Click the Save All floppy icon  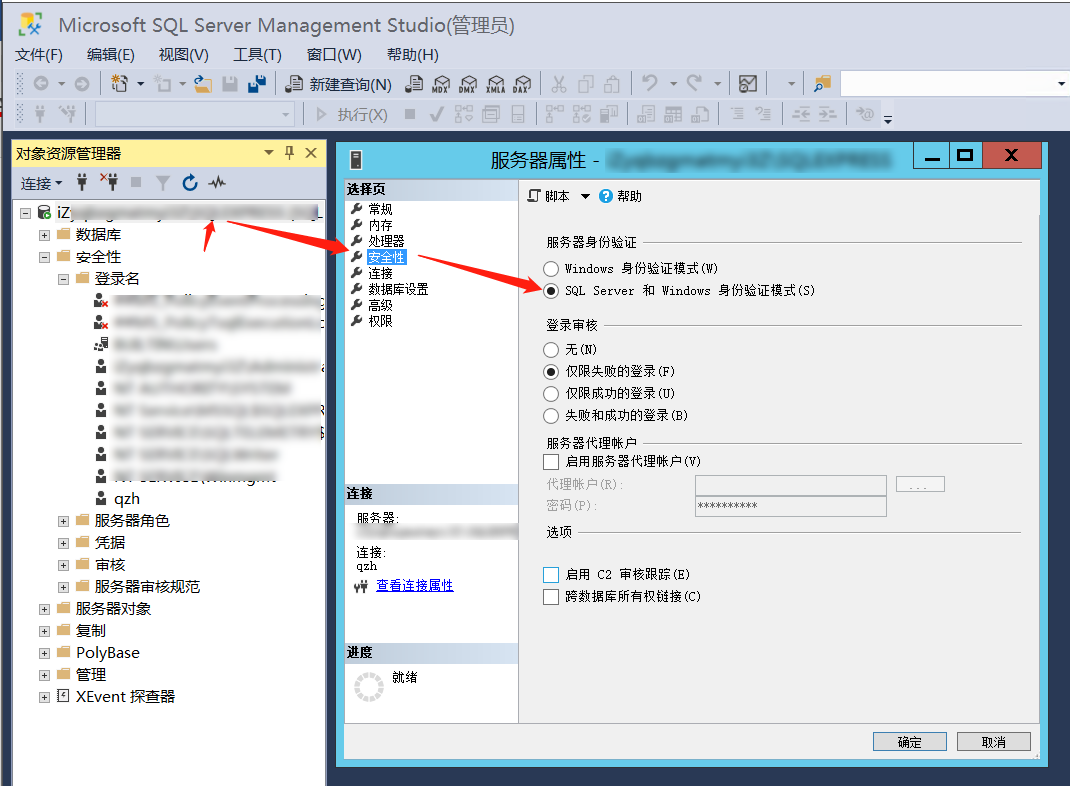(x=257, y=84)
